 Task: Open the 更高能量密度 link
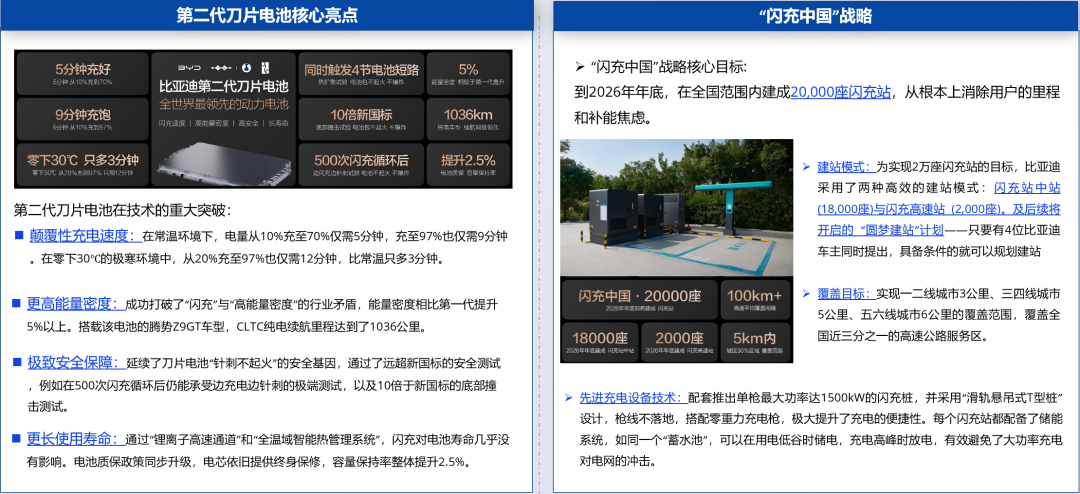[x=76, y=303]
